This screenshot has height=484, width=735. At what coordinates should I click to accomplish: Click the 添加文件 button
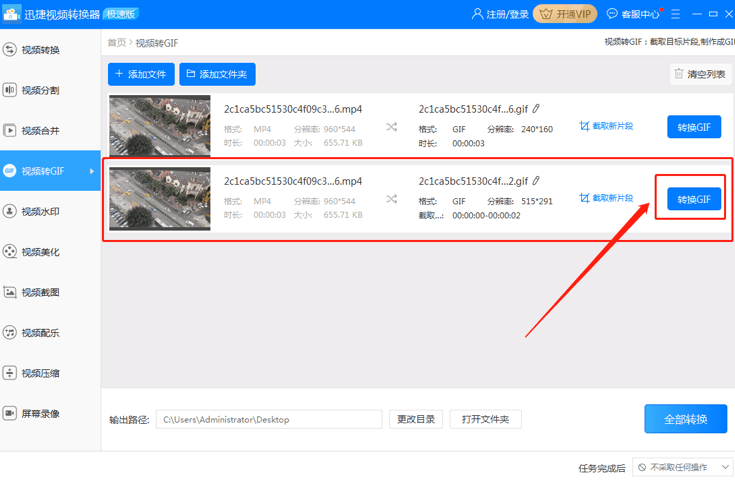click(141, 74)
